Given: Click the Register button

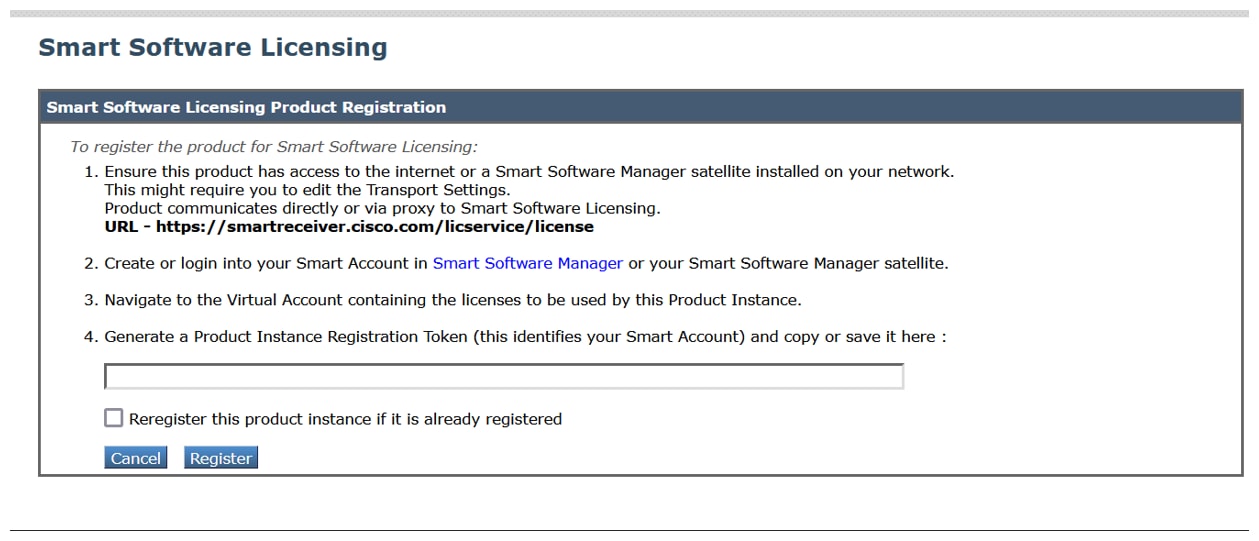Looking at the screenshot, I should 221,458.
